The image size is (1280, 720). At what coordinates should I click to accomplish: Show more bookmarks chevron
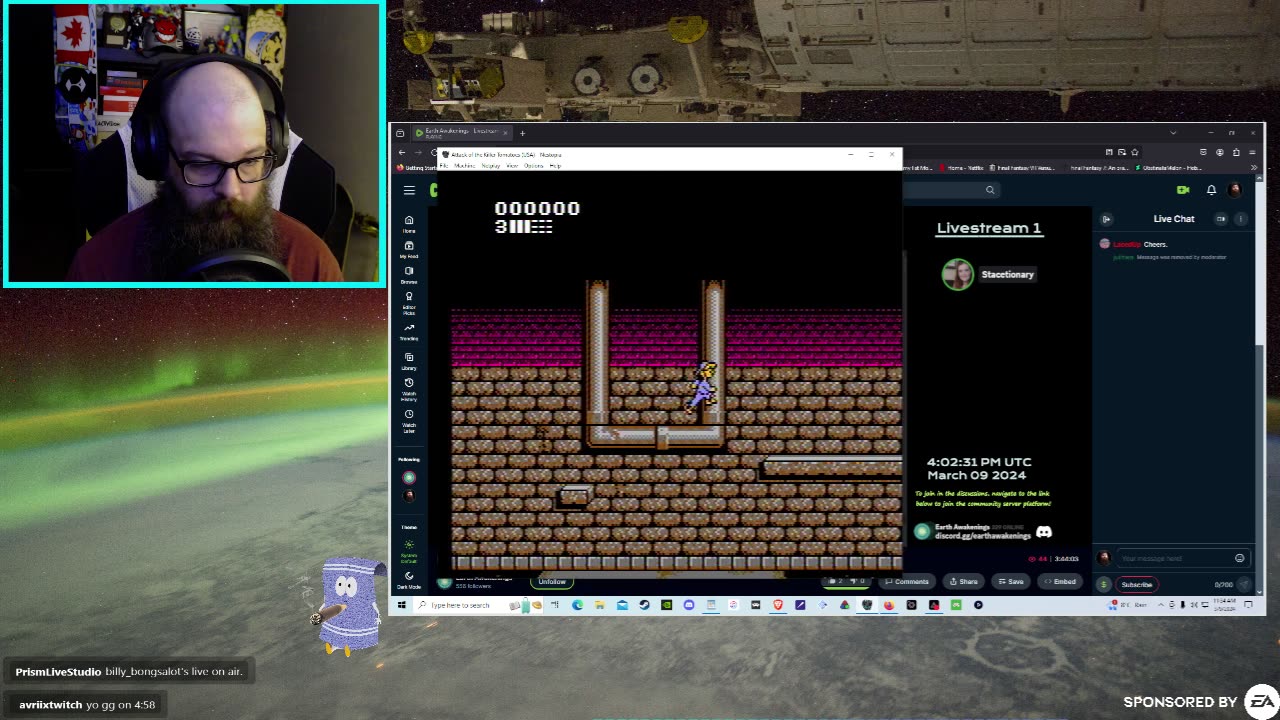click(x=1252, y=167)
